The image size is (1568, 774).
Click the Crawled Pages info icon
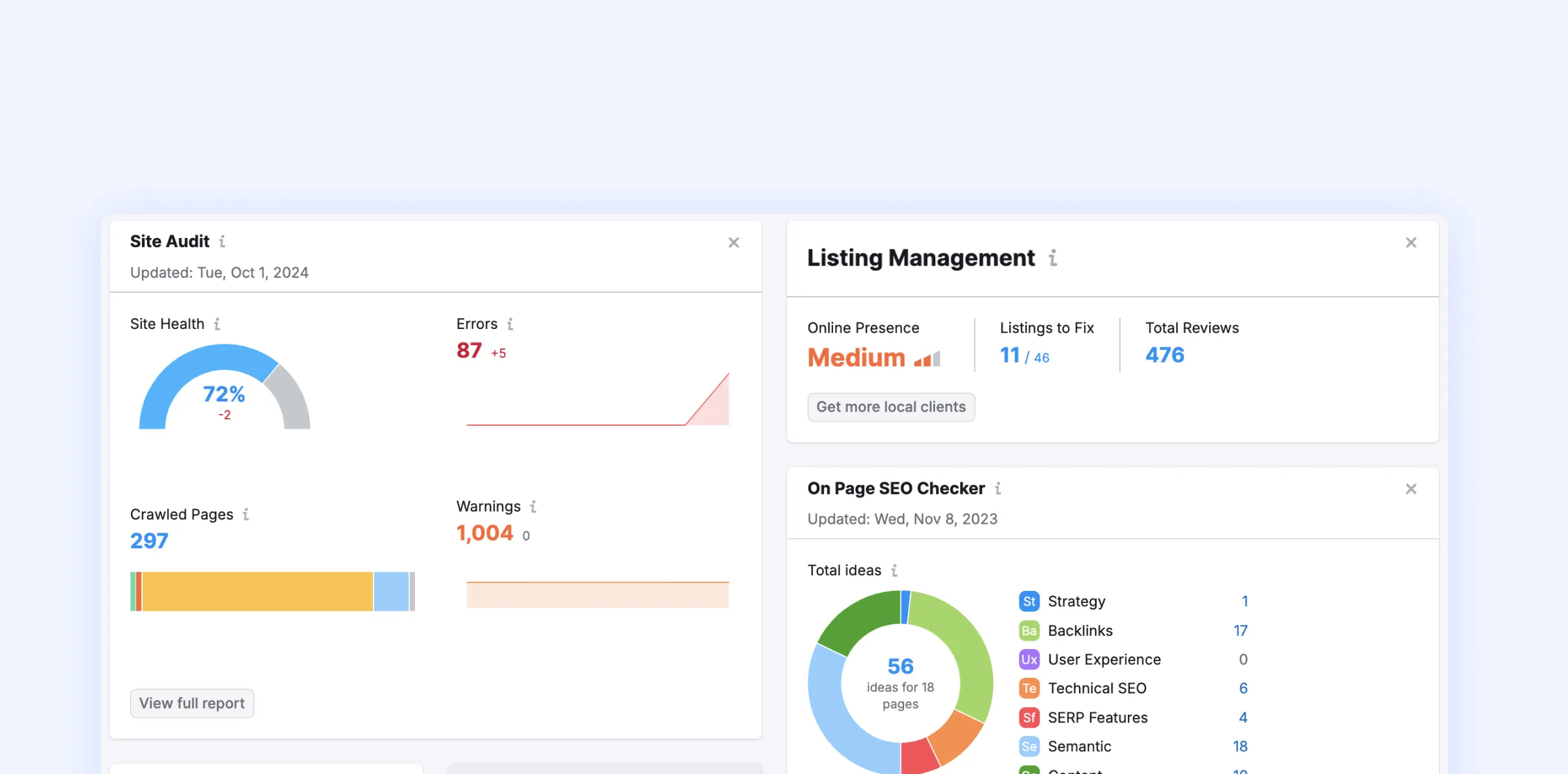(245, 515)
